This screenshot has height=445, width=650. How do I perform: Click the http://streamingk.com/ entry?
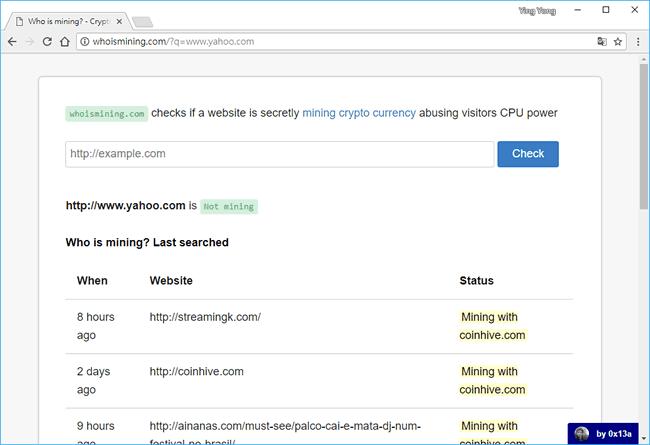[x=205, y=317]
